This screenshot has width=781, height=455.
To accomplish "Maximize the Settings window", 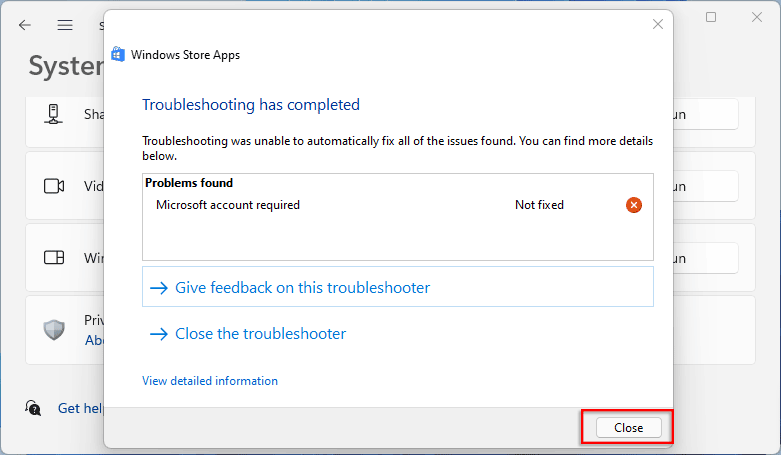I will click(711, 17).
